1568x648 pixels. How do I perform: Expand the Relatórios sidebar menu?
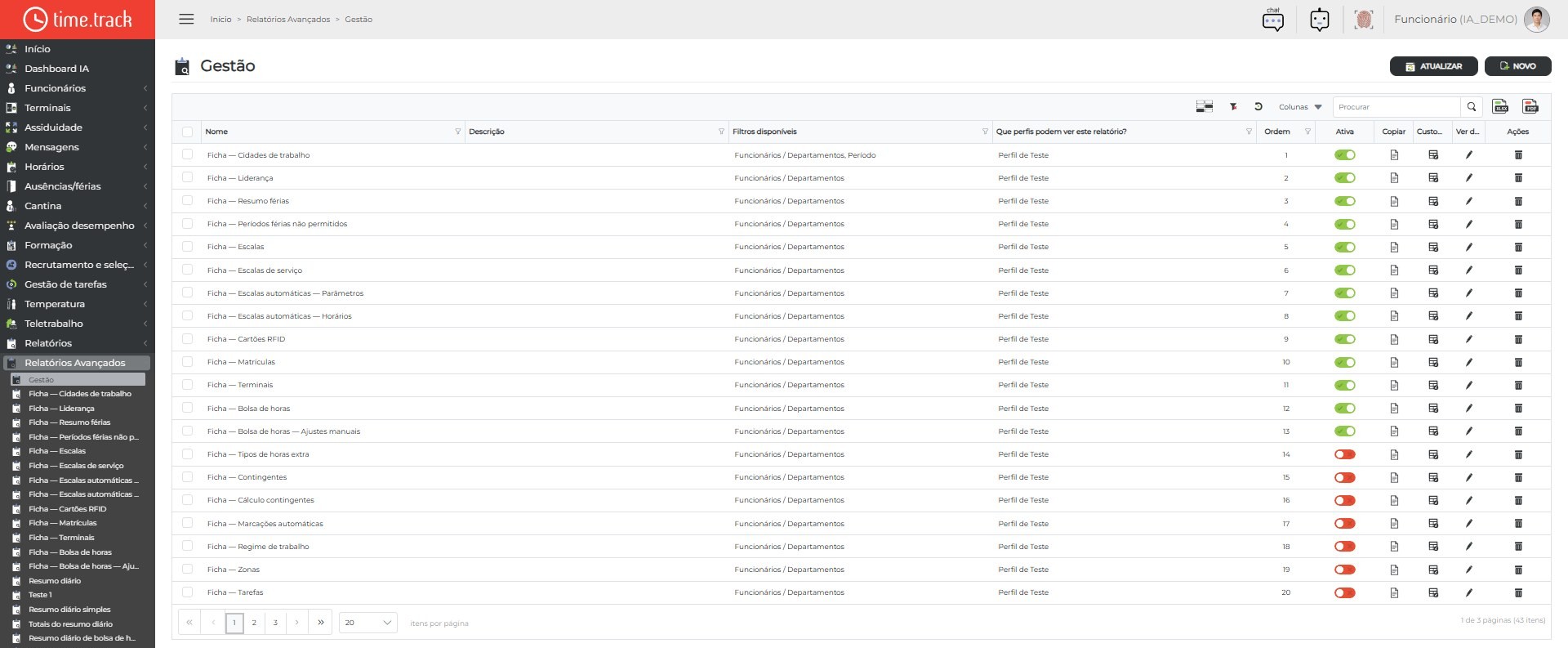tap(78, 343)
